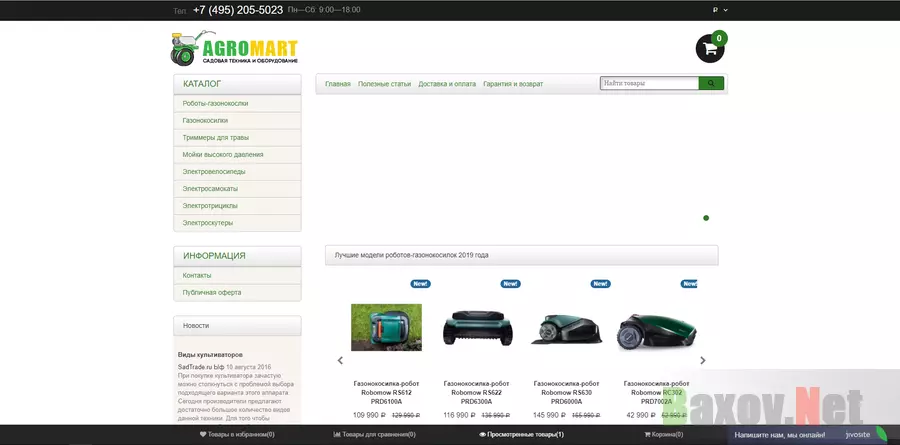This screenshot has width=900, height=445.
Task: Click the Новости panel header
Action: coord(237,326)
